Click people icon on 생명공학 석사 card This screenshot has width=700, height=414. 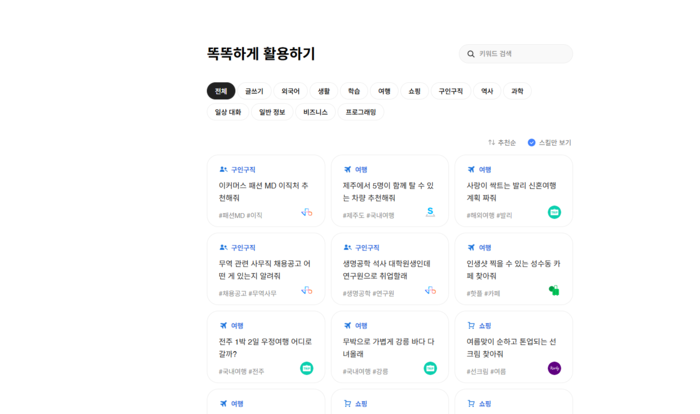pos(347,247)
